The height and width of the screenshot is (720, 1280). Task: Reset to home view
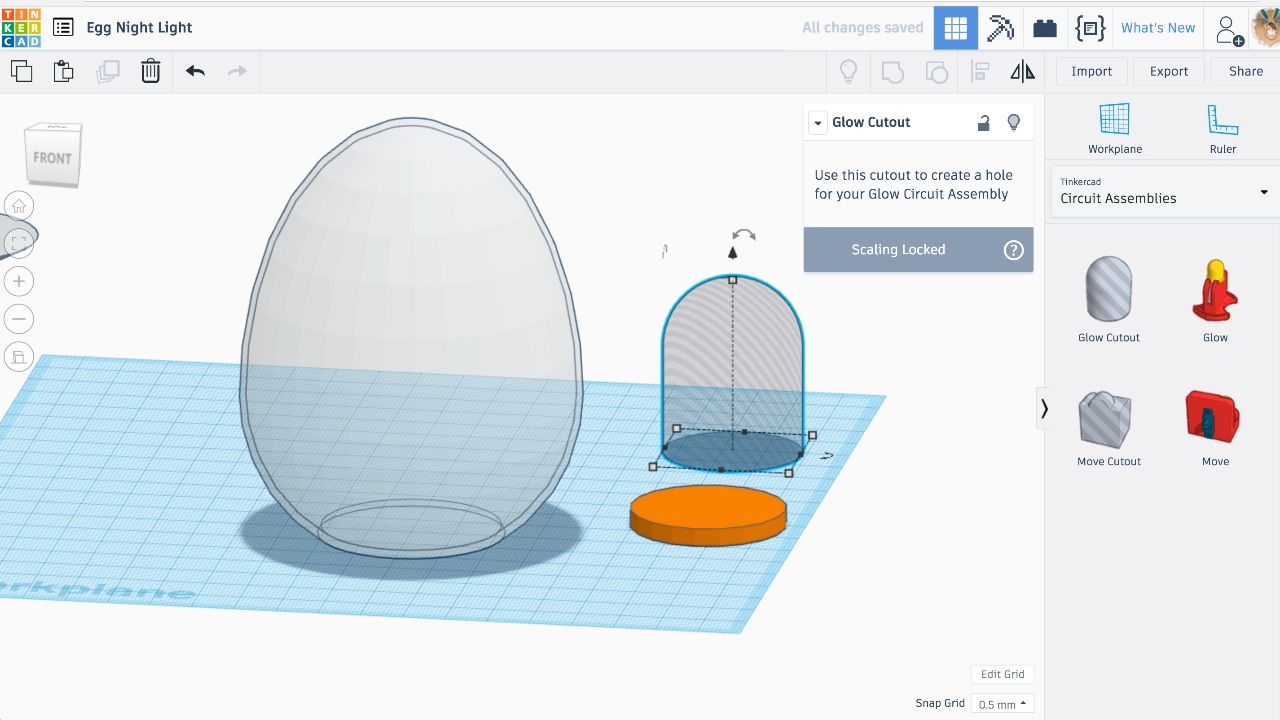click(x=19, y=206)
